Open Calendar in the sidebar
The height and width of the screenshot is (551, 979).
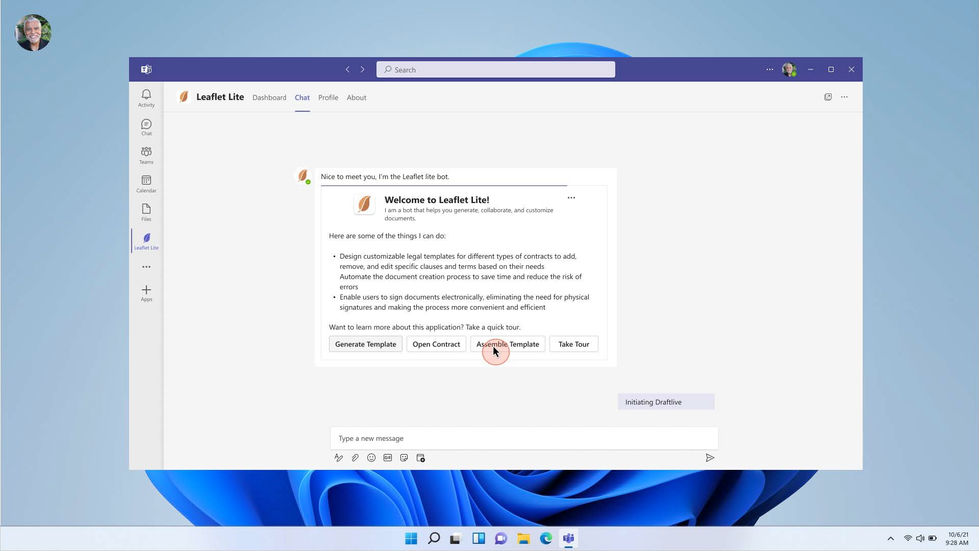point(146,184)
